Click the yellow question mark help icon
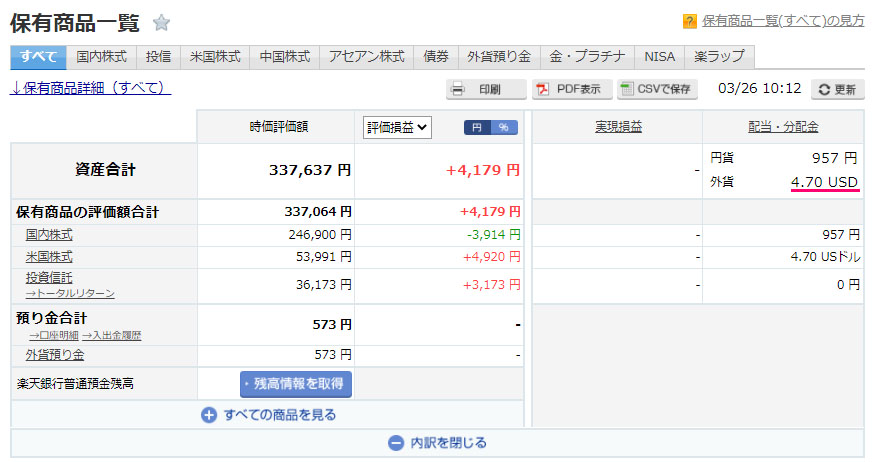This screenshot has width=875, height=462. tap(690, 21)
